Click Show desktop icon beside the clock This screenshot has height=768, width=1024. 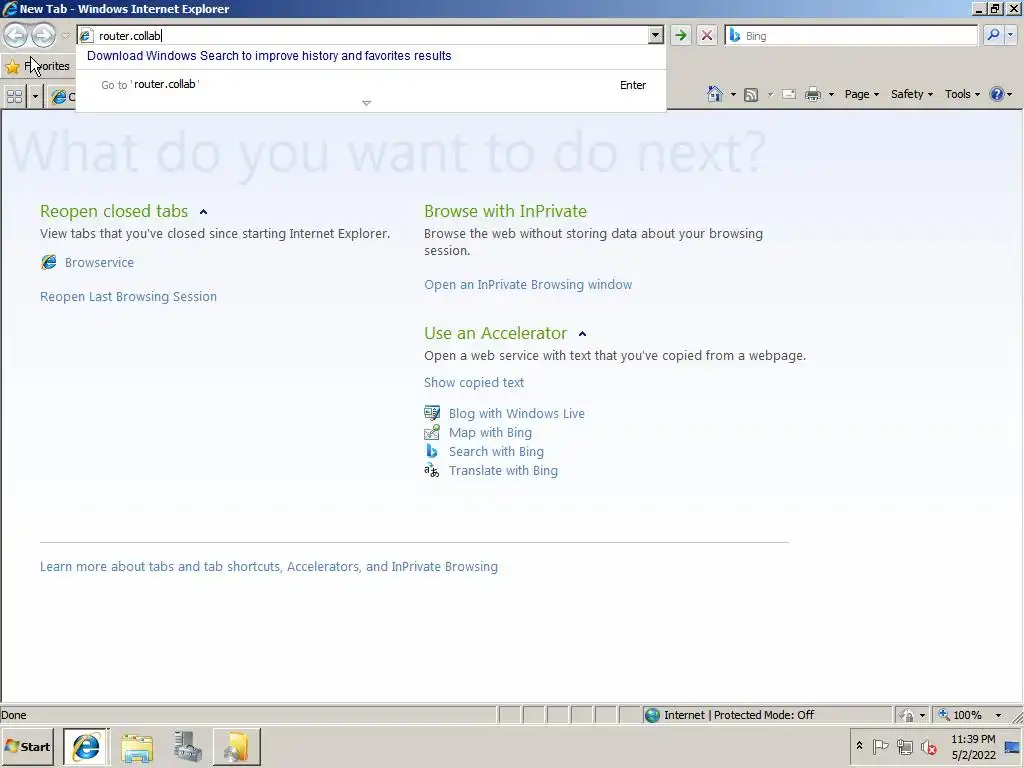[1012, 746]
